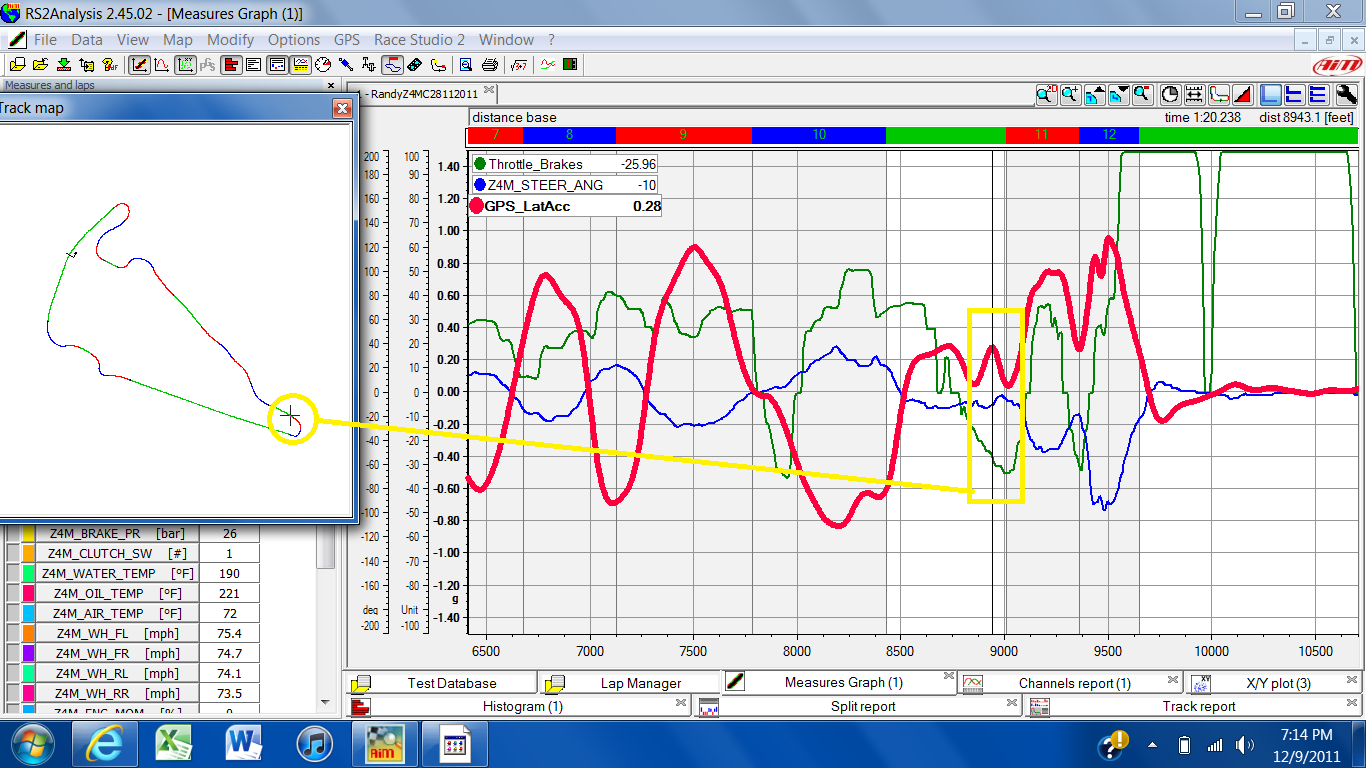This screenshot has width=1366, height=768.
Task: Open the GPS menu
Action: pyautogui.click(x=347, y=40)
